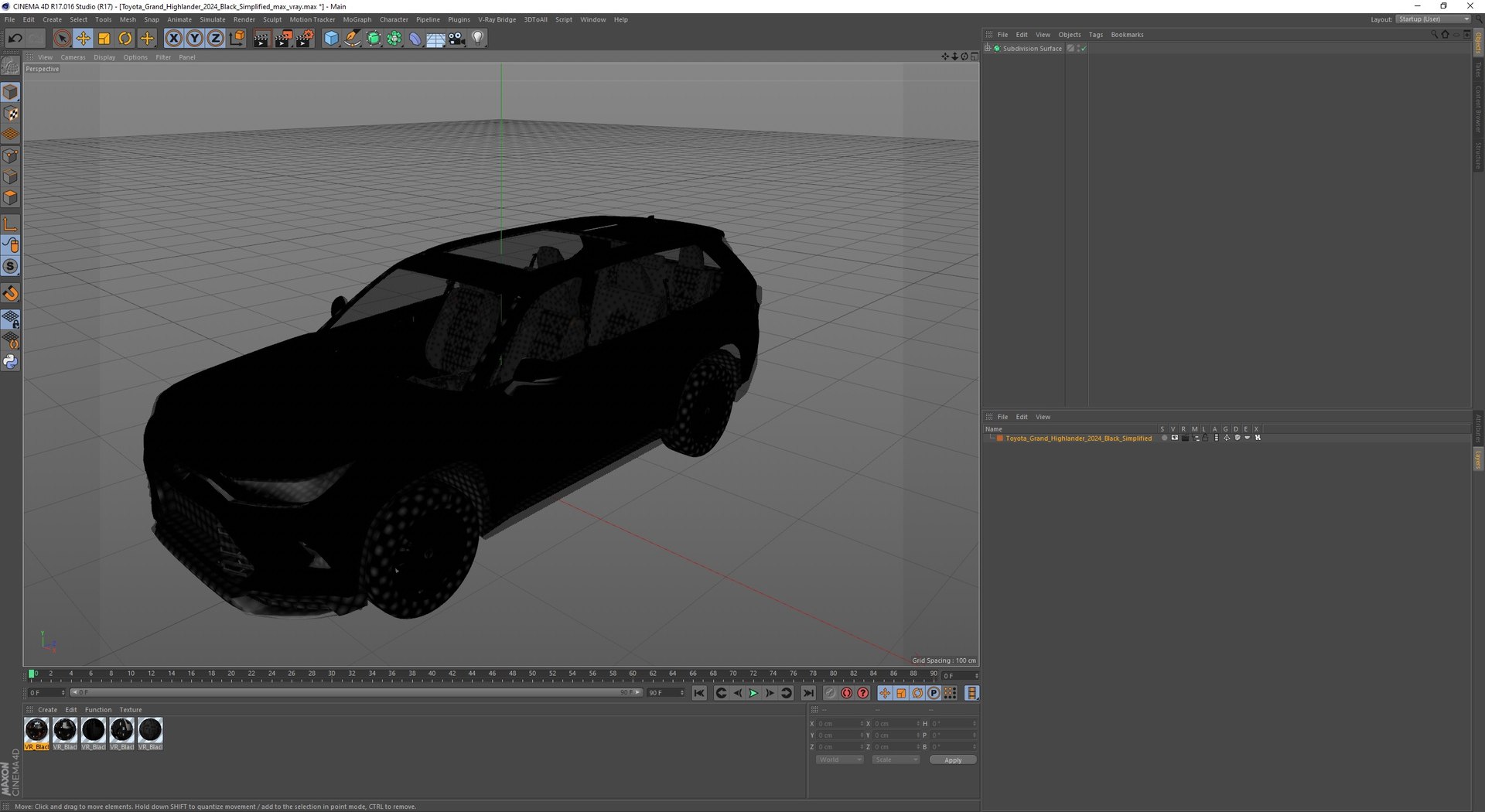Open the Layout Startup dropdown
The height and width of the screenshot is (812, 1485).
(1433, 19)
